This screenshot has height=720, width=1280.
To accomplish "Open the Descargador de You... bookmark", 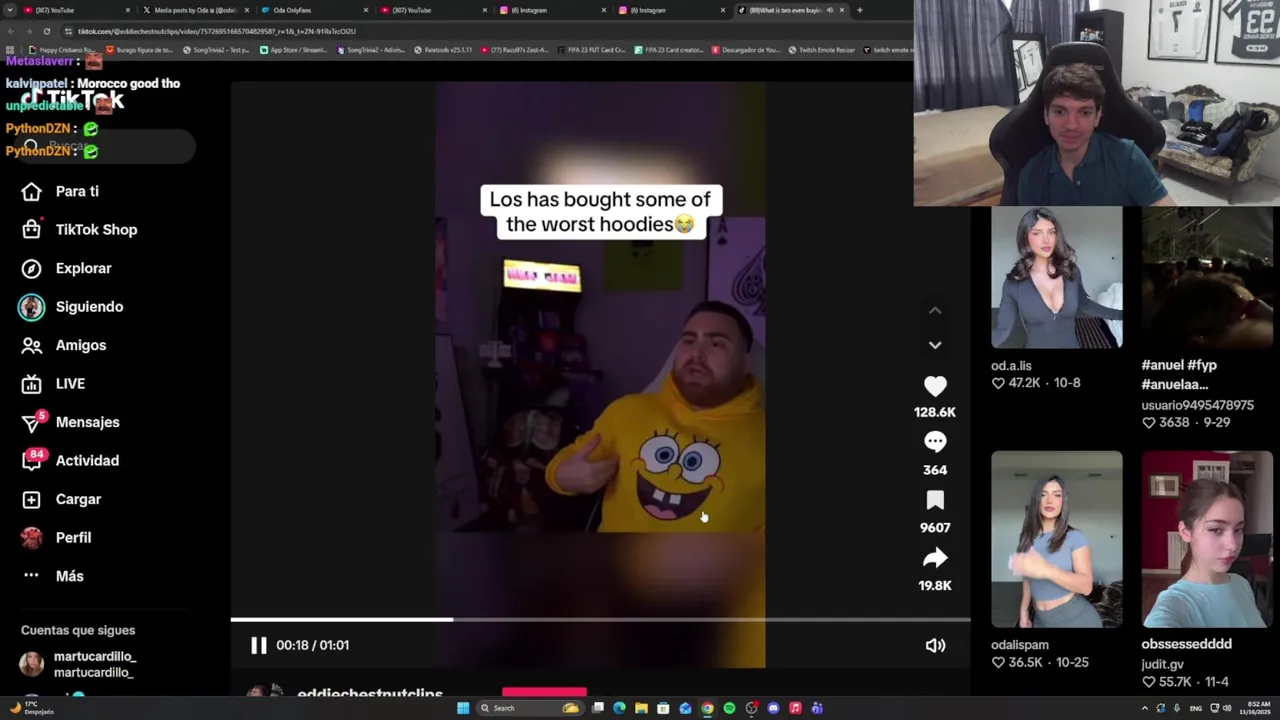I will pos(745,50).
